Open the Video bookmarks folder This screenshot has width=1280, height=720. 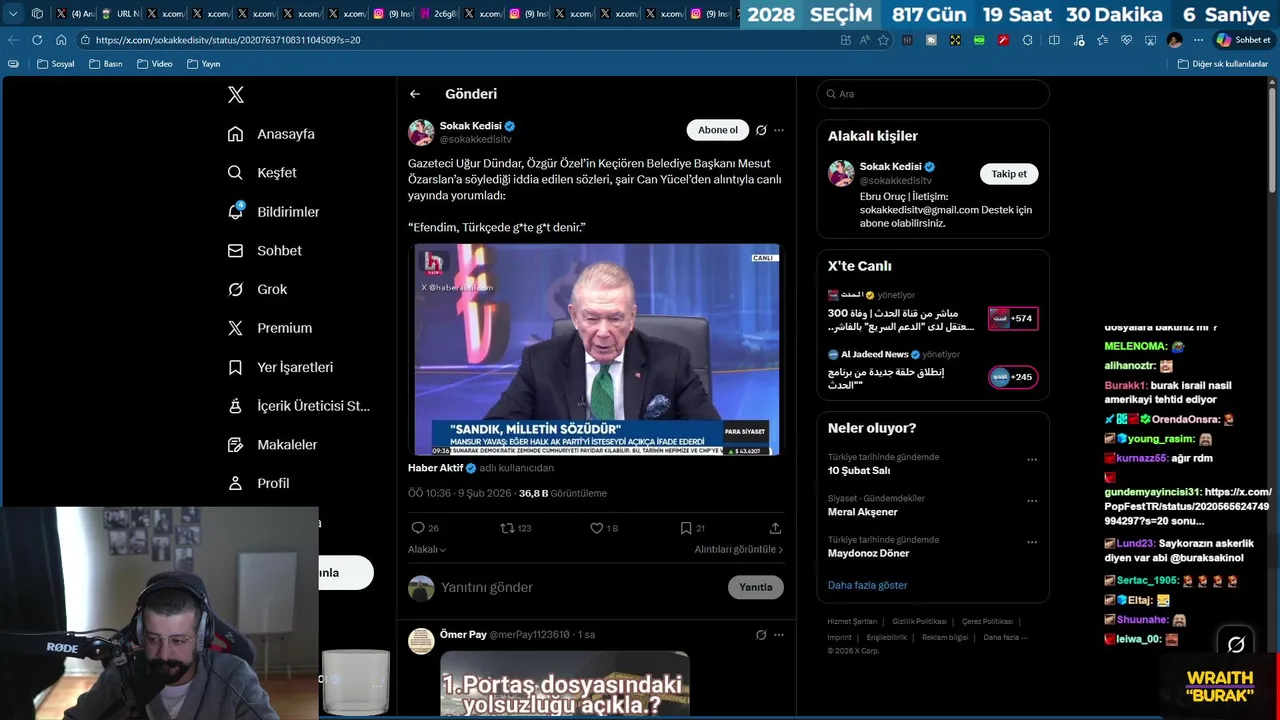tap(155, 64)
